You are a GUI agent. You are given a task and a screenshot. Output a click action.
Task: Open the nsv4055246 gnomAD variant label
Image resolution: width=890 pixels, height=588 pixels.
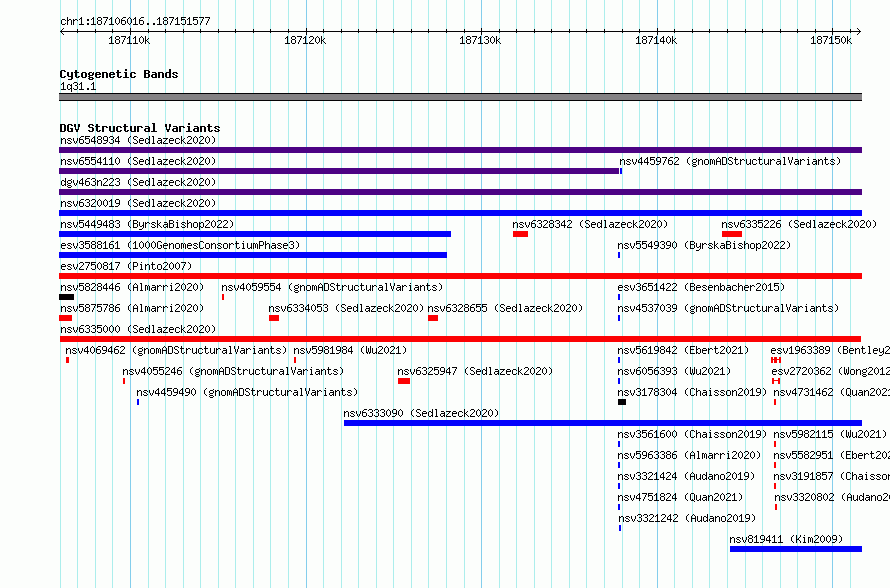[x=233, y=371]
